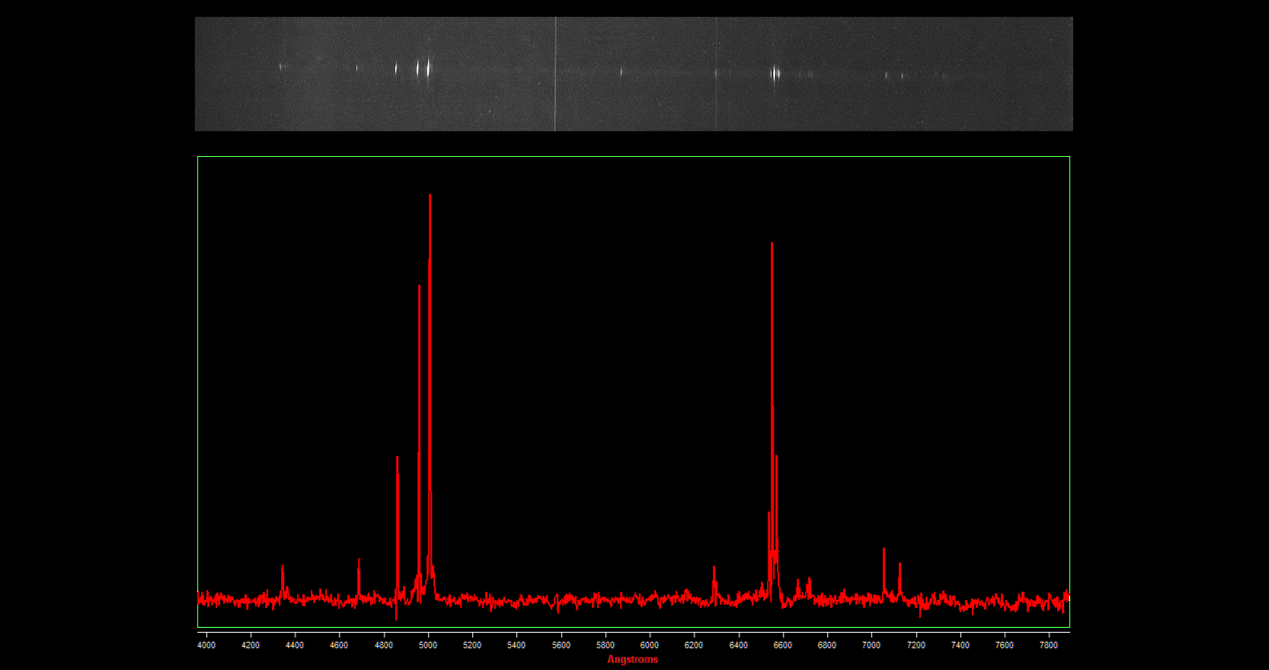The width and height of the screenshot is (1269, 670).
Task: Click the 5600 wavelength tick label
Action: click(x=561, y=646)
